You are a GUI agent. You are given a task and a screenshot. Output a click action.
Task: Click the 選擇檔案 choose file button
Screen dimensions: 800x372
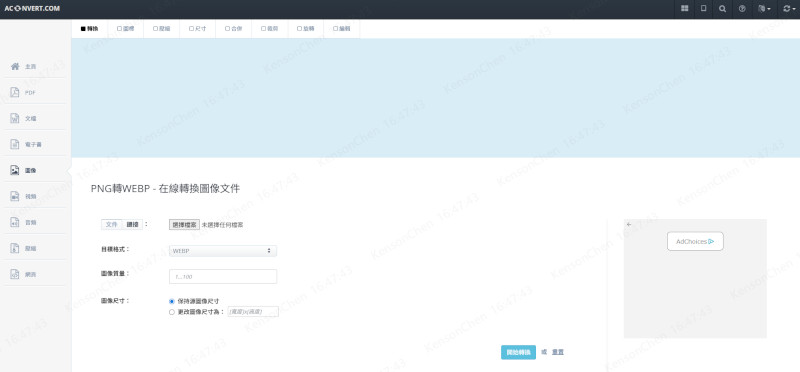184,225
